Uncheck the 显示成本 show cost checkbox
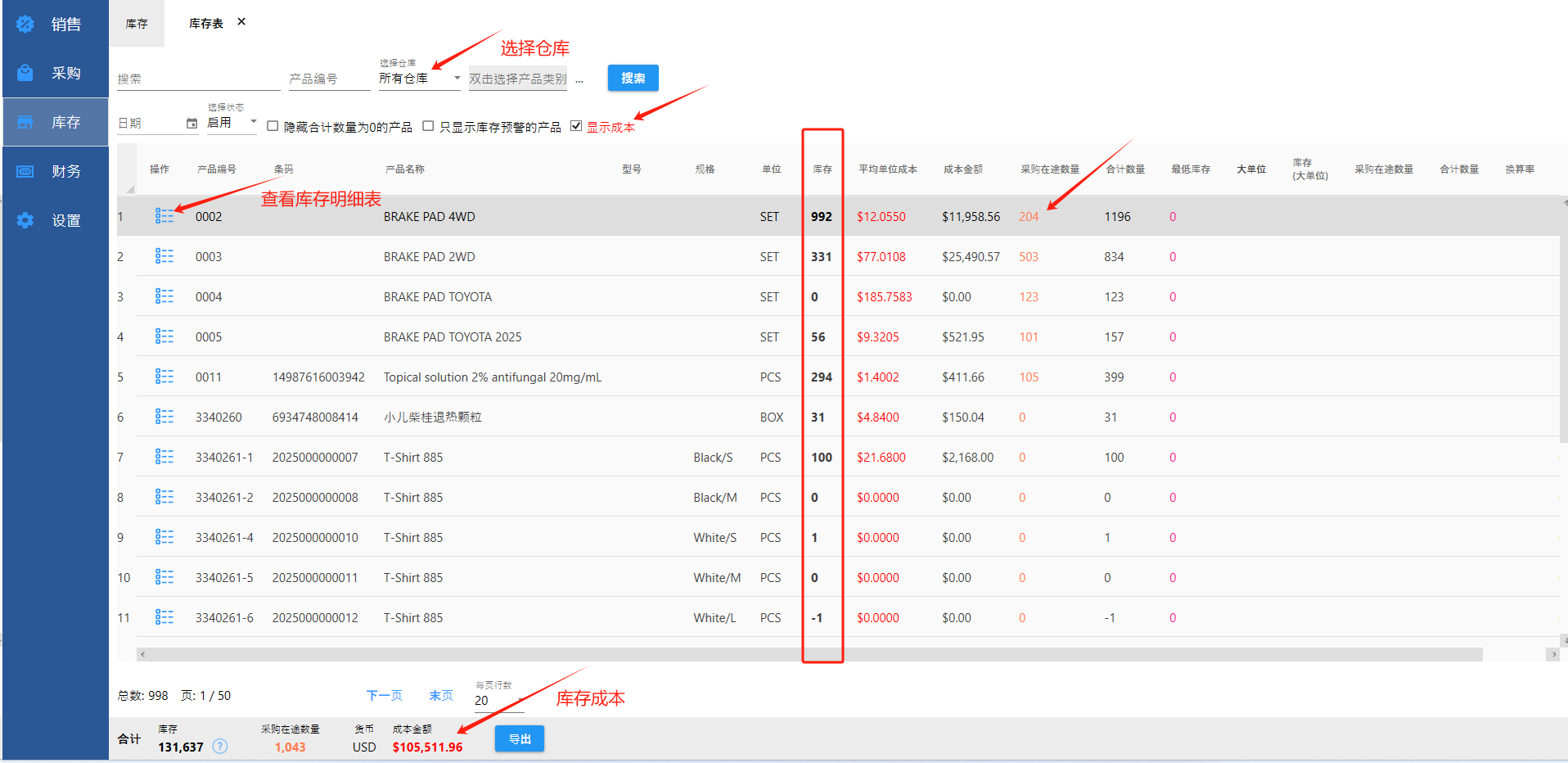 pos(576,126)
